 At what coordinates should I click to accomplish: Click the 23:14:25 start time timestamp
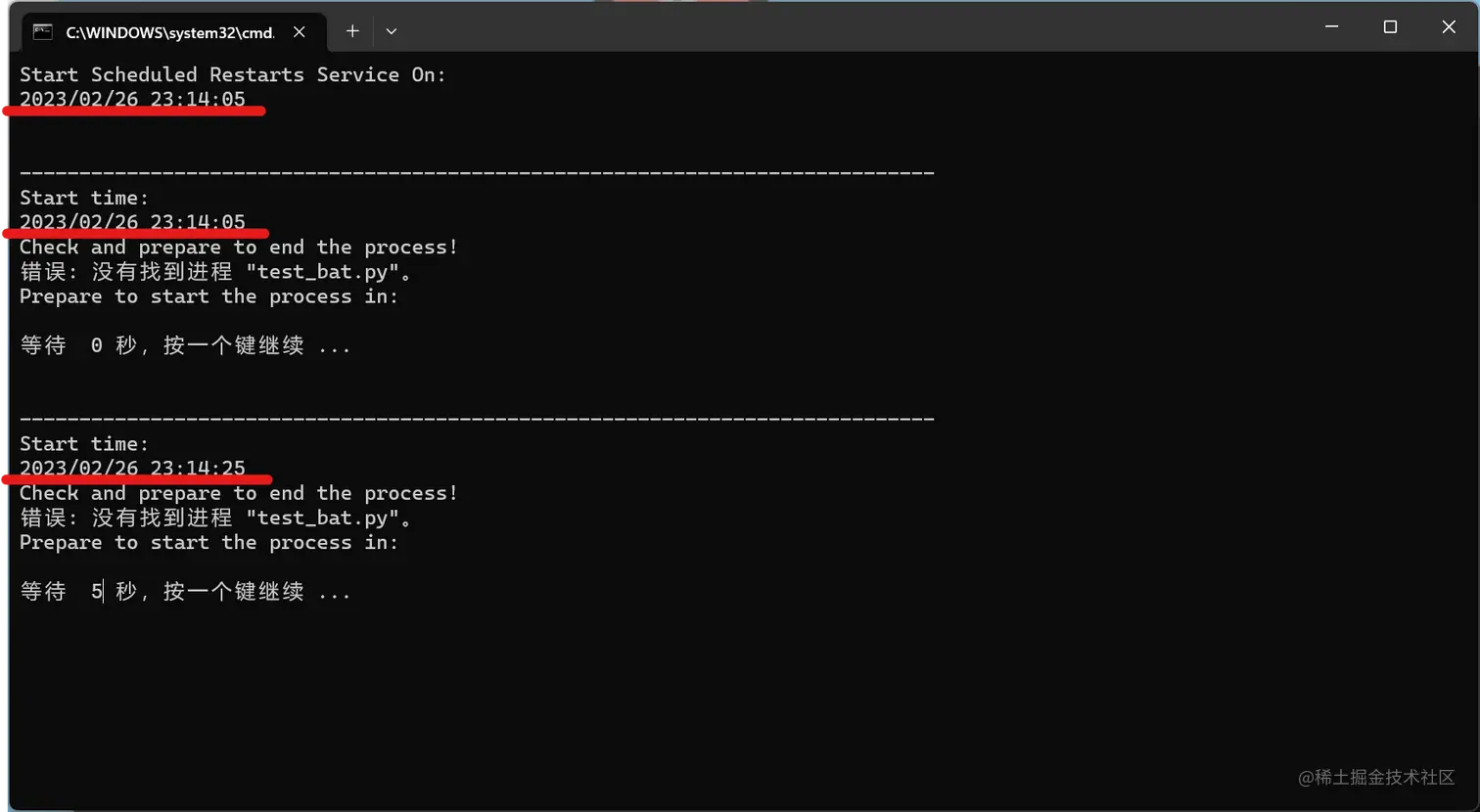pyautogui.click(x=132, y=468)
